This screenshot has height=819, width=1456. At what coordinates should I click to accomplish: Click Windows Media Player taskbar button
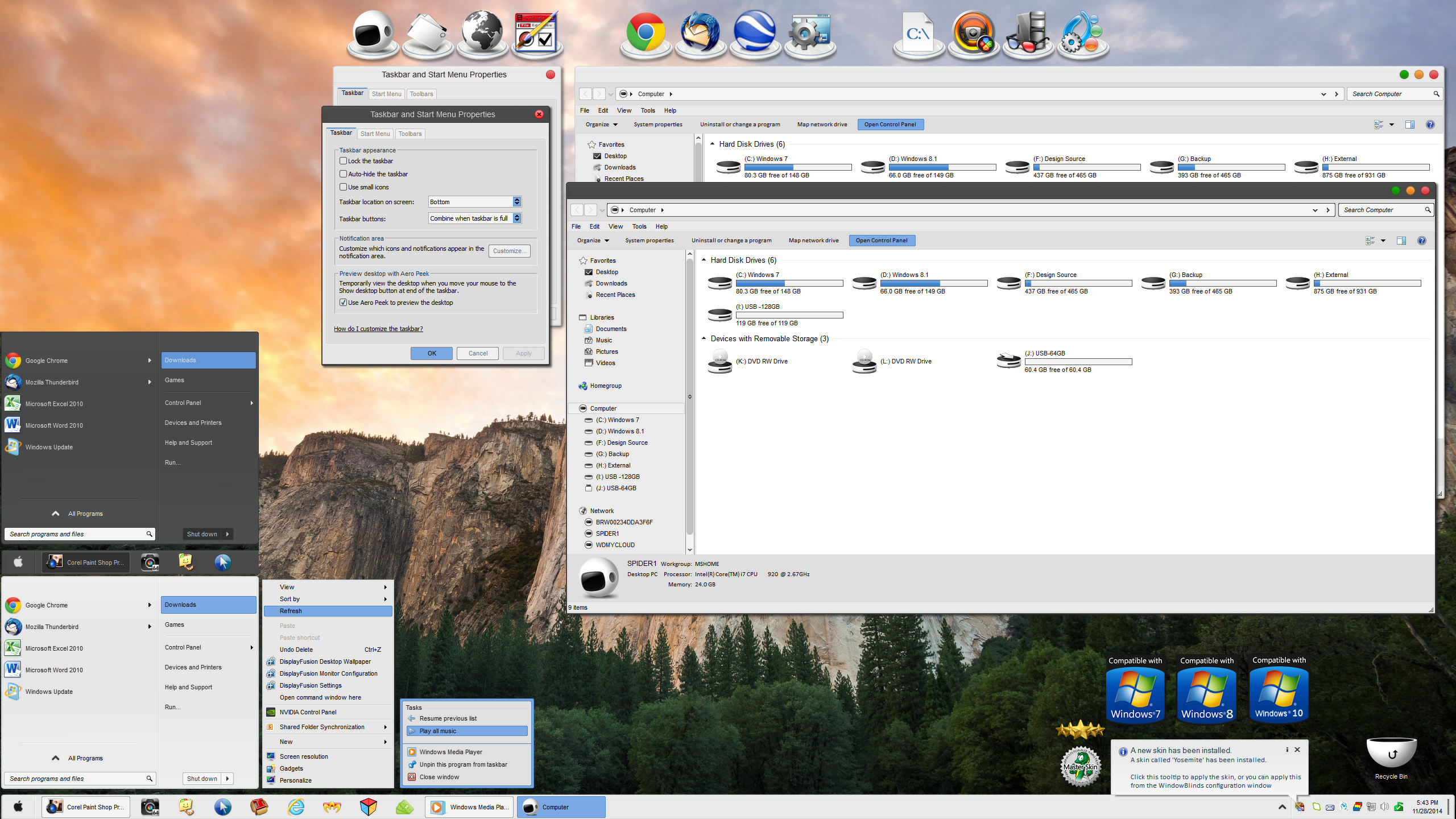(469, 807)
